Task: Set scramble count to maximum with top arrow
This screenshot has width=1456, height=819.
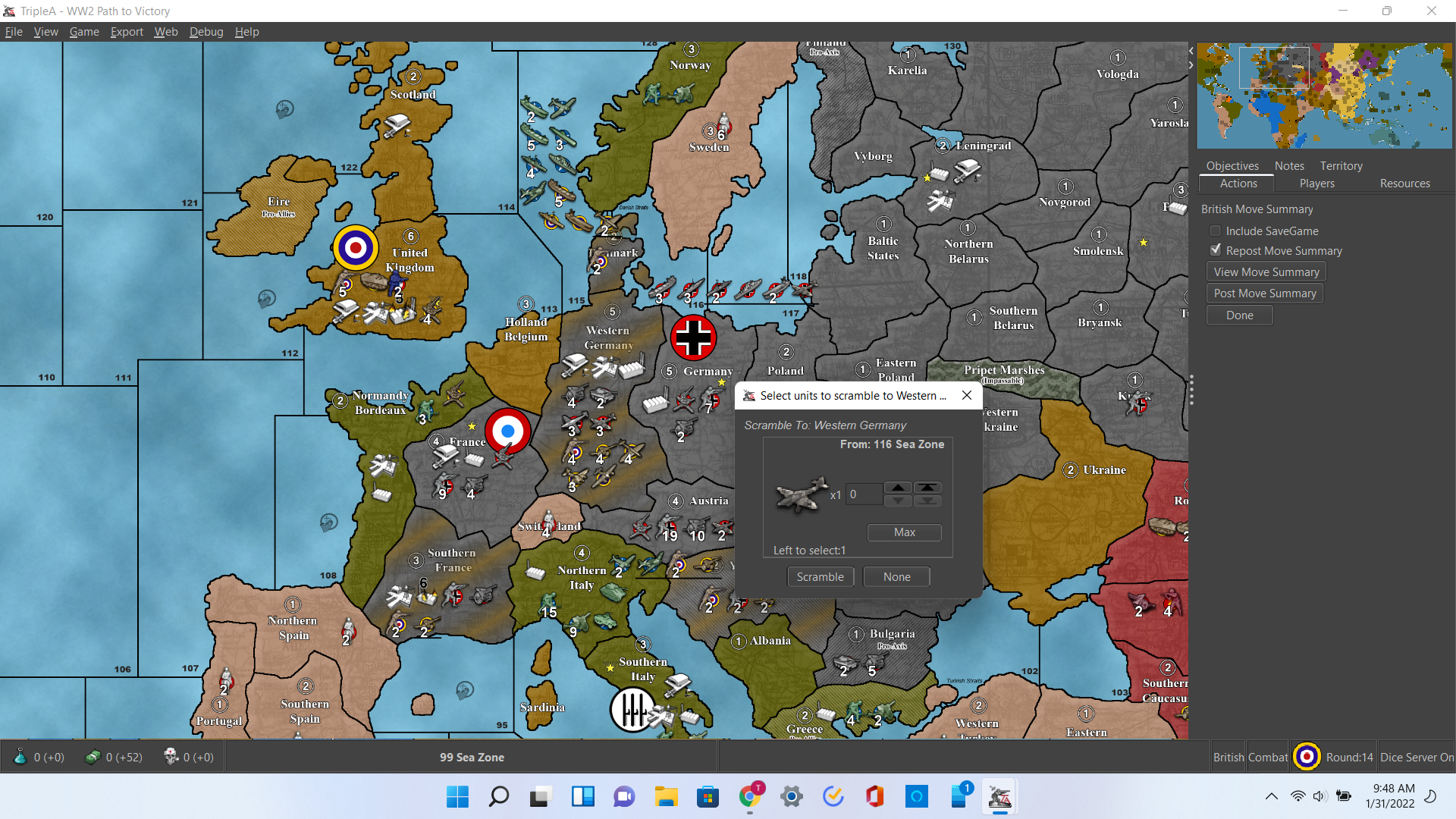Action: coord(927,488)
